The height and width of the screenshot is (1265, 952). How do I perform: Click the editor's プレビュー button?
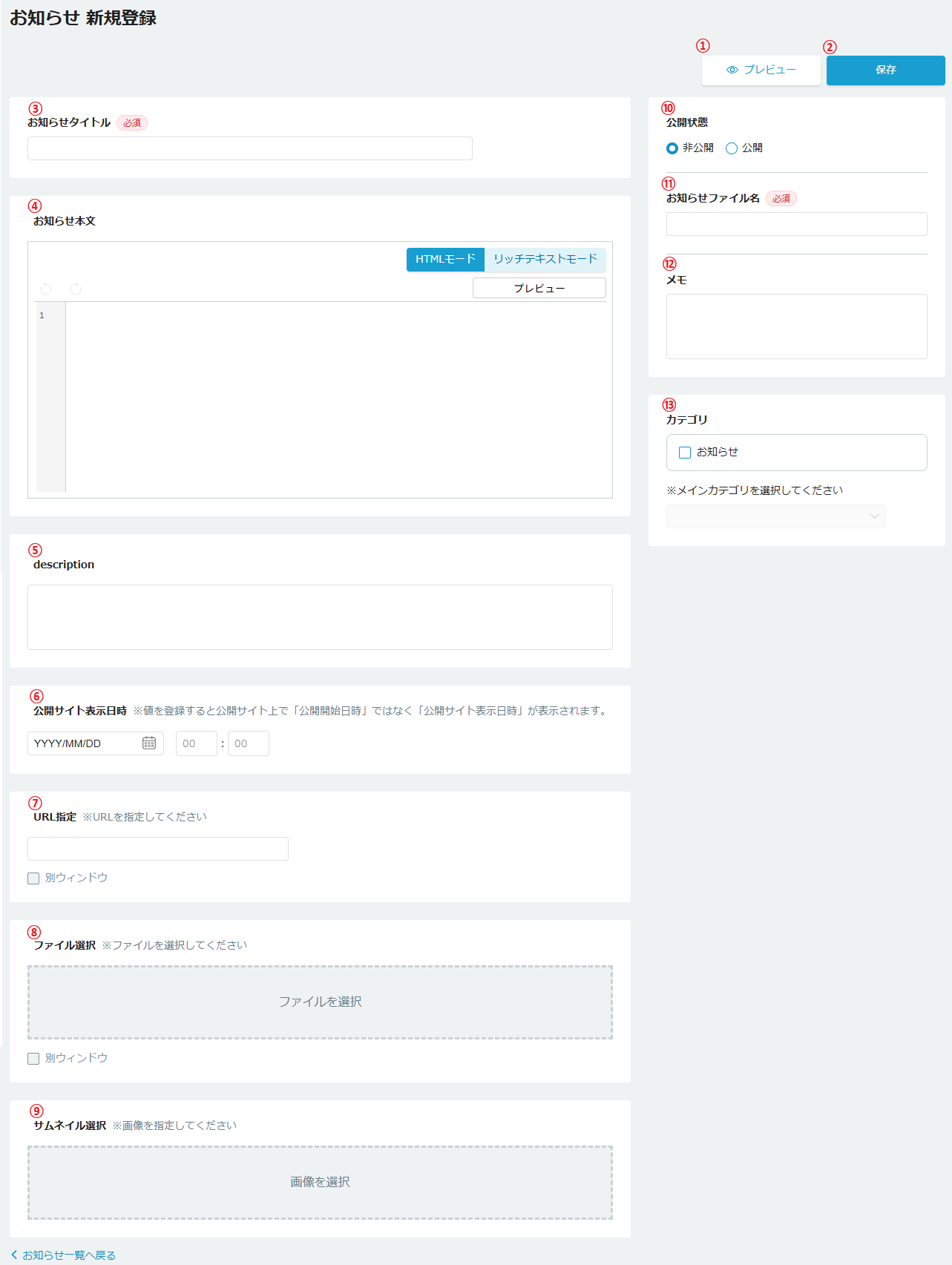[x=539, y=289]
